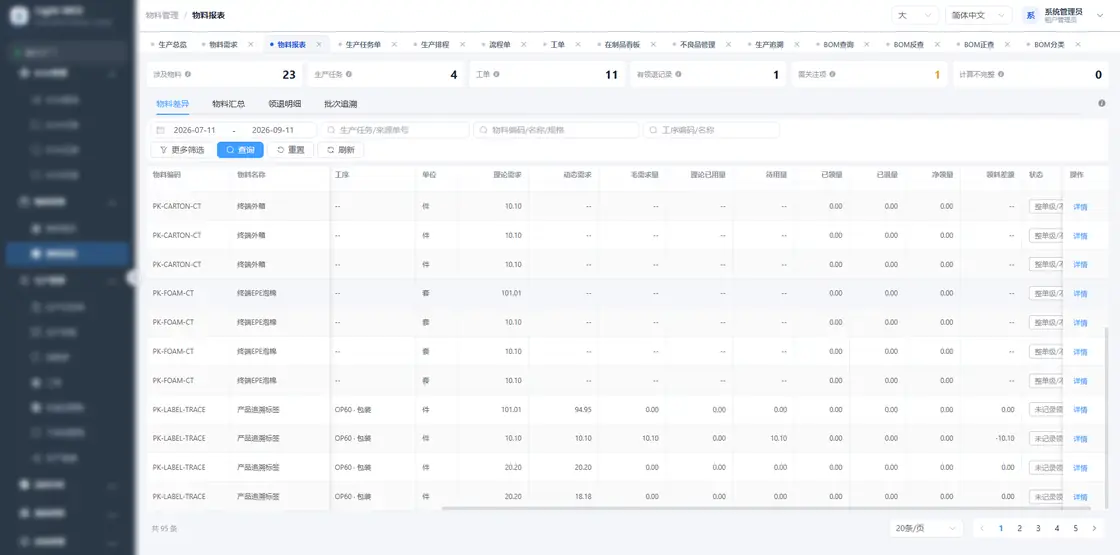This screenshot has width=1120, height=555.
Task: Open 详情 for PK-LABEL-TRACE 18.18 row
Action: tap(1080, 497)
